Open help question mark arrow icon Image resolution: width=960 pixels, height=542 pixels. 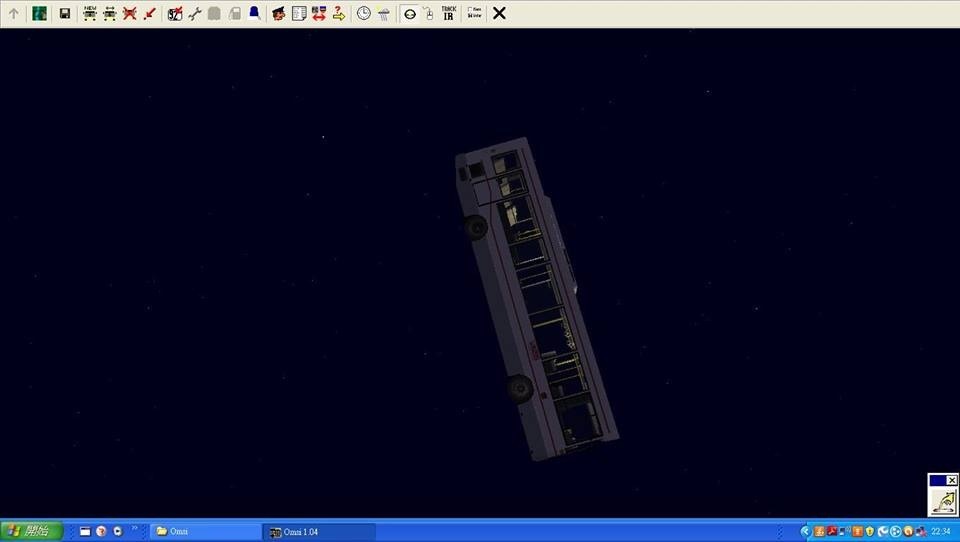tap(339, 13)
